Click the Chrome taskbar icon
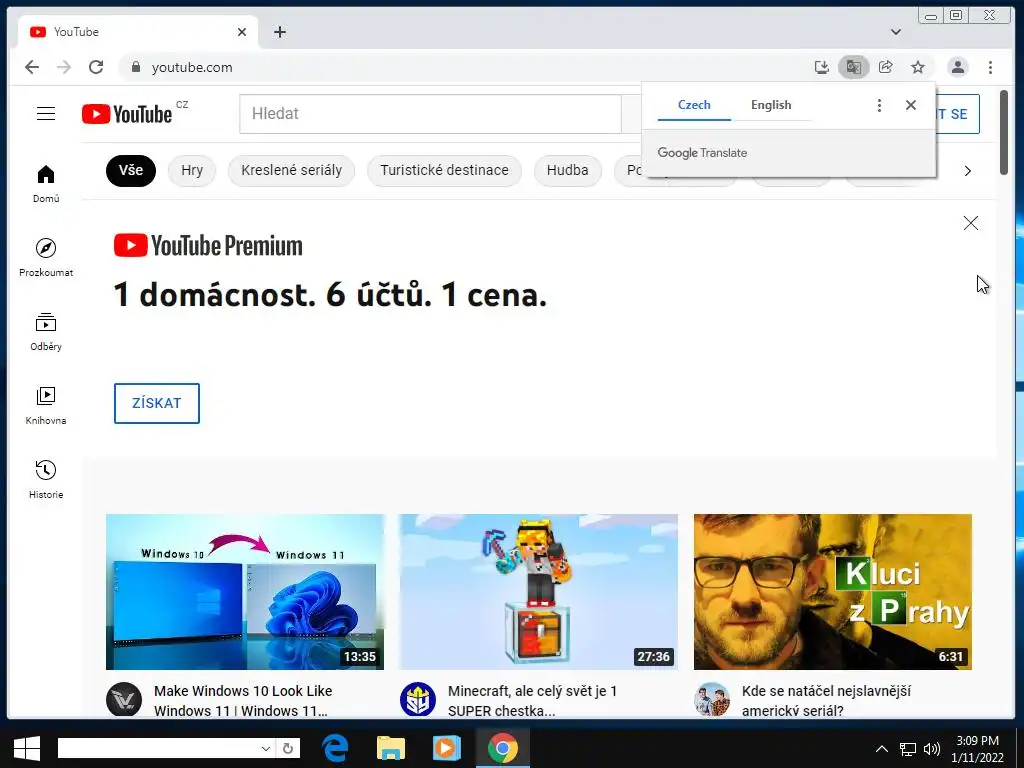 coord(503,748)
